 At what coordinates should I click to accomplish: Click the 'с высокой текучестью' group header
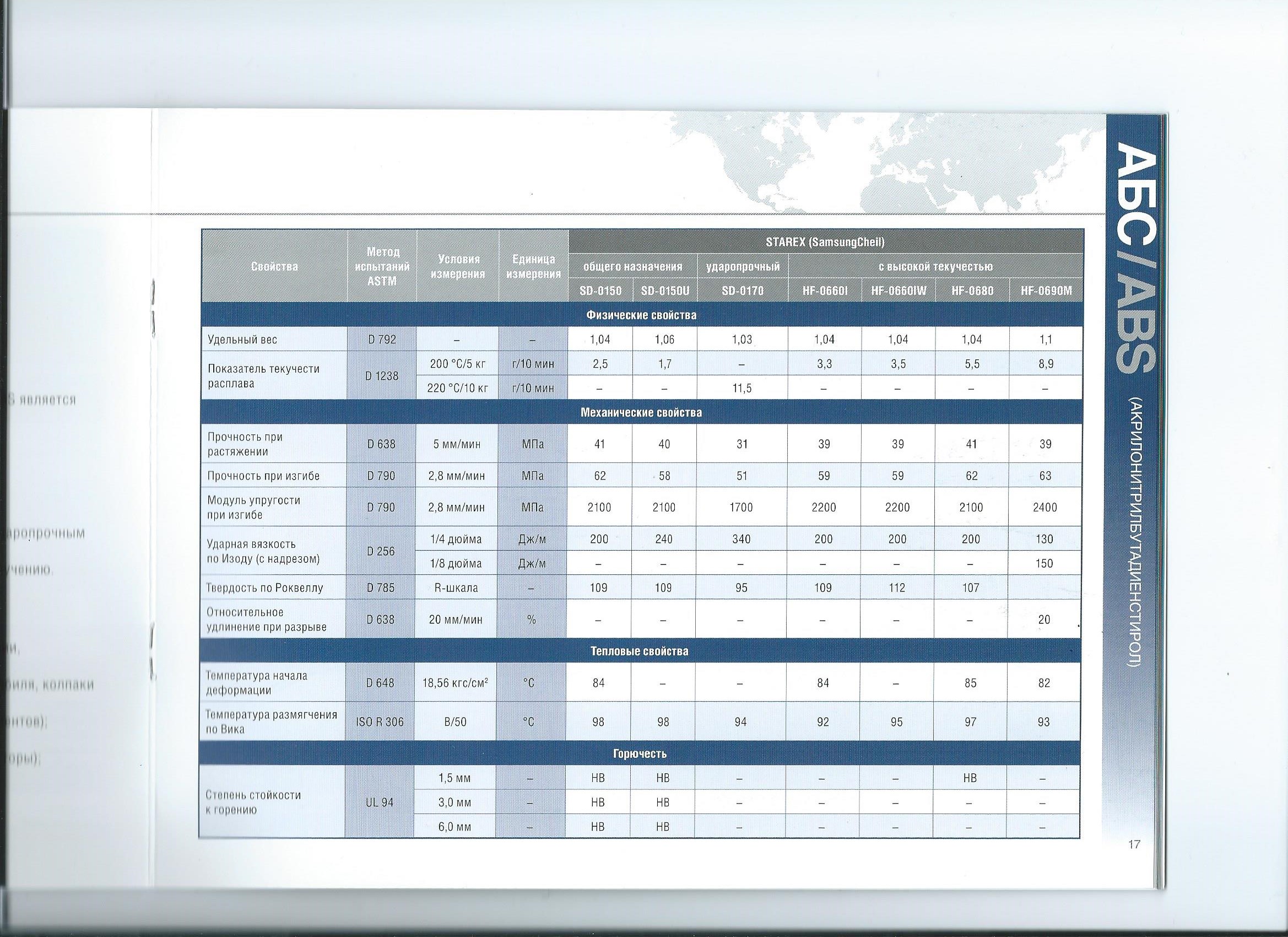click(x=935, y=267)
